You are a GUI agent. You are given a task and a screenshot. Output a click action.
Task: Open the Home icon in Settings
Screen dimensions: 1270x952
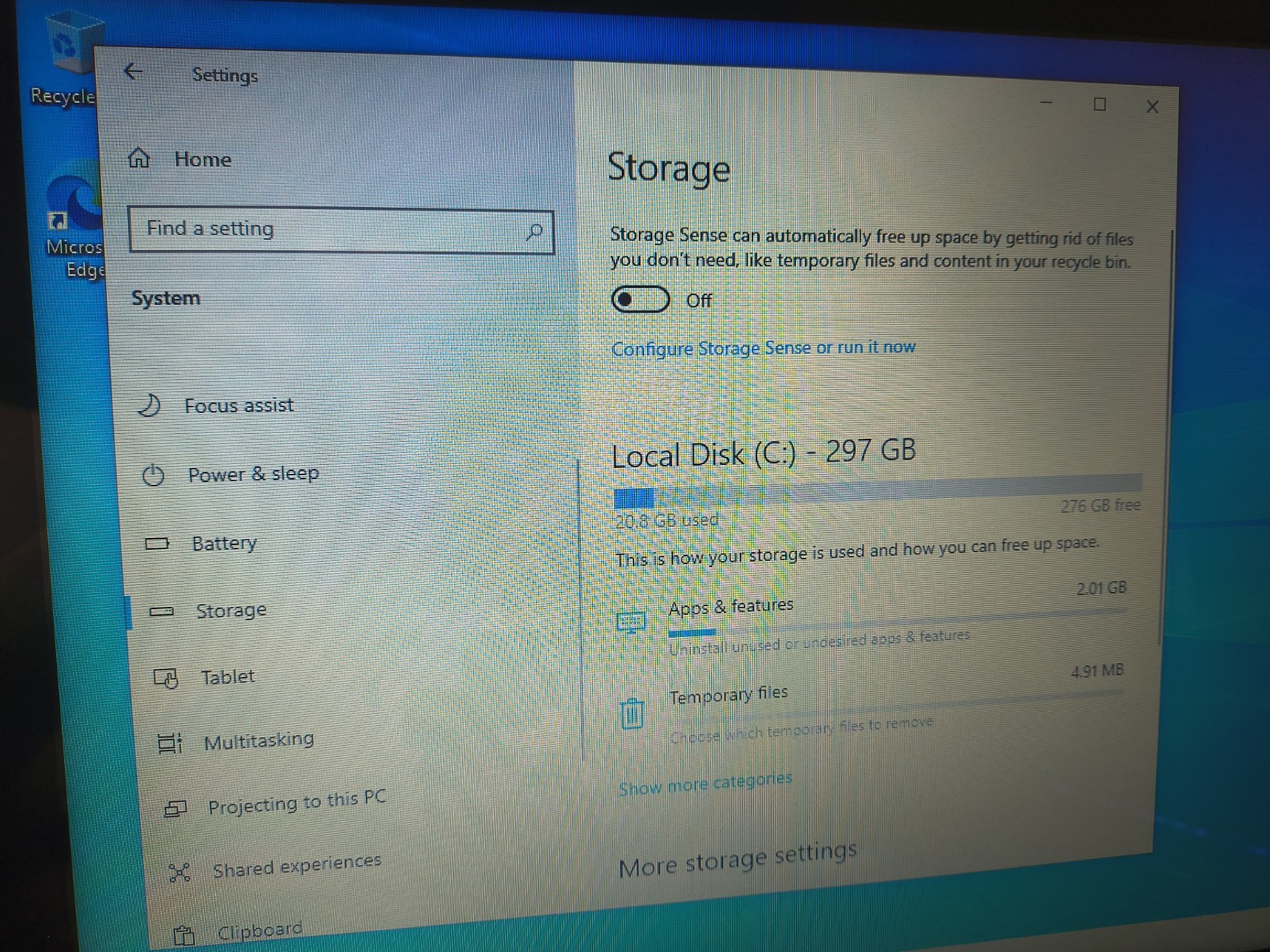coord(139,159)
